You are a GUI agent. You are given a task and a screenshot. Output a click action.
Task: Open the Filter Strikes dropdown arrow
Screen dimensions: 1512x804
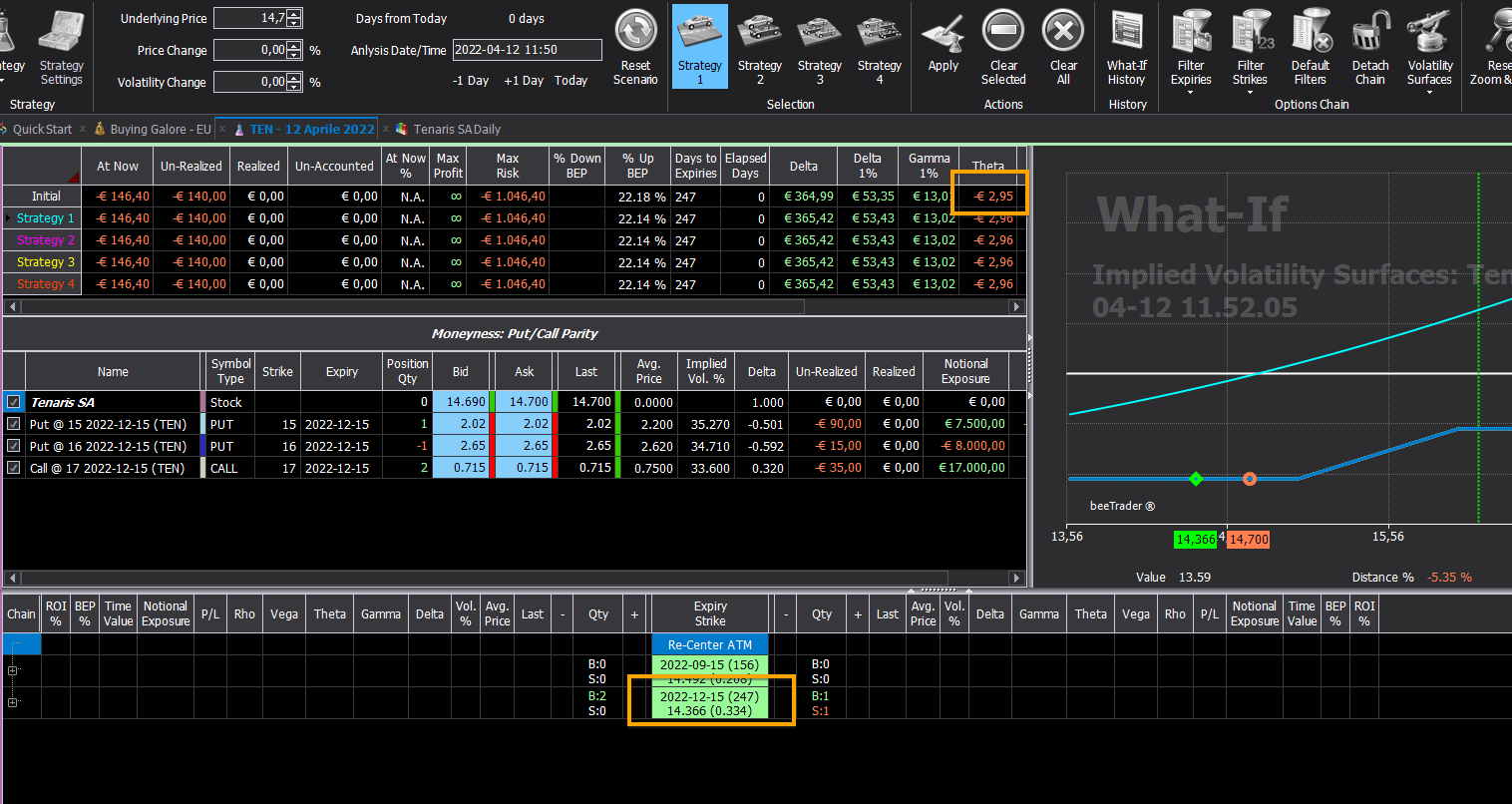point(1250,92)
